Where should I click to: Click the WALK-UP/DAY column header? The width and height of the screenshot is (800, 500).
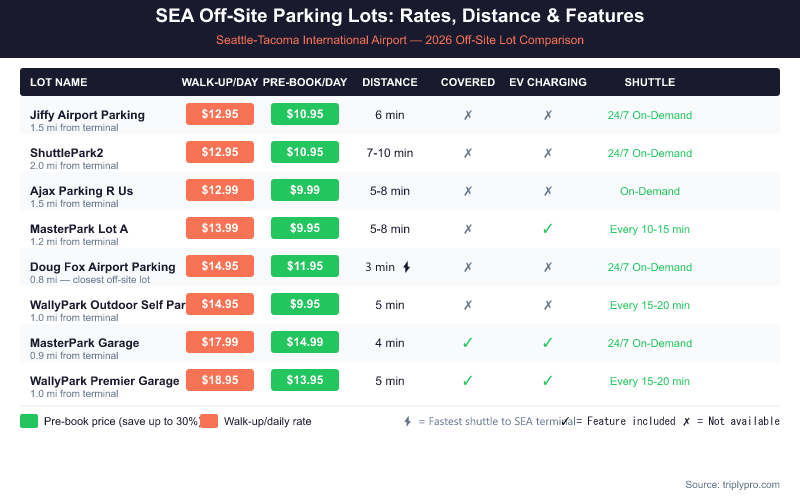click(220, 82)
